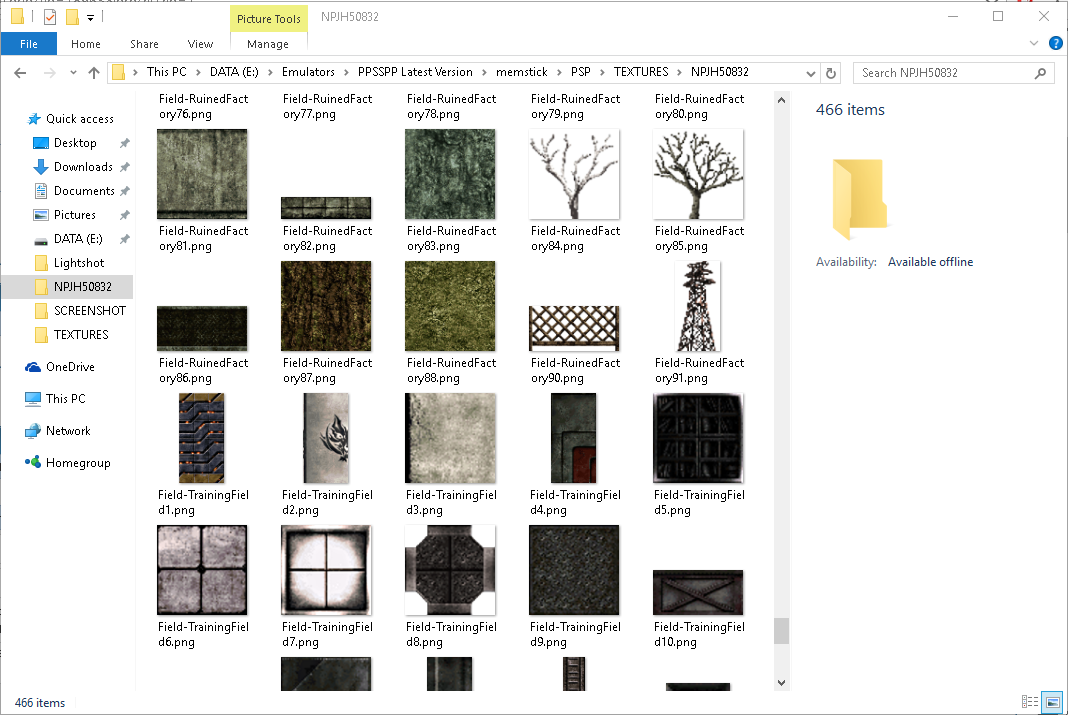
Task: Click the New folder quick access icon
Action: [72, 17]
